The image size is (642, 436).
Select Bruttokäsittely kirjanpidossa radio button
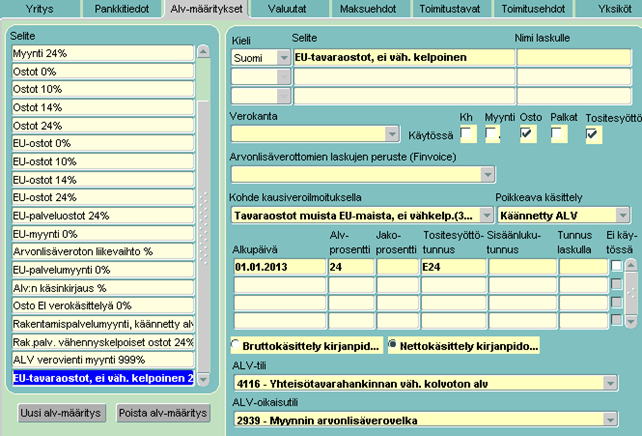point(236,345)
